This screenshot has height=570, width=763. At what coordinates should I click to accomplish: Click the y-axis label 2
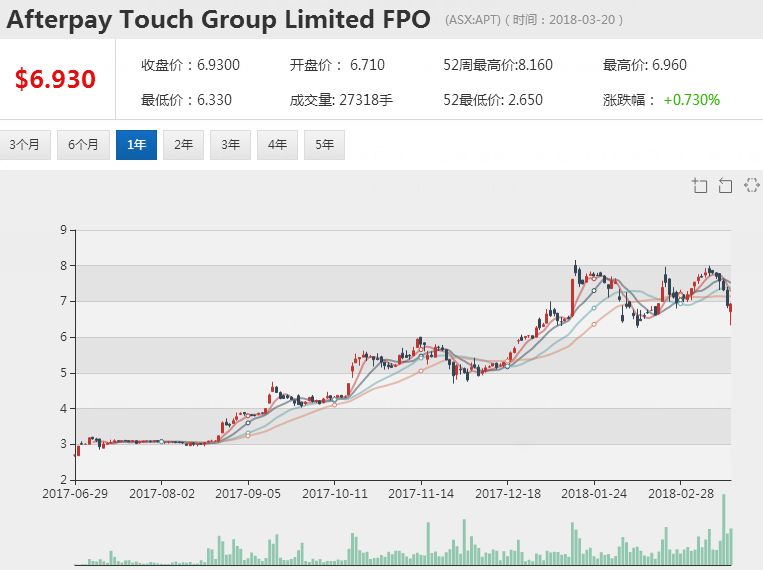64,479
